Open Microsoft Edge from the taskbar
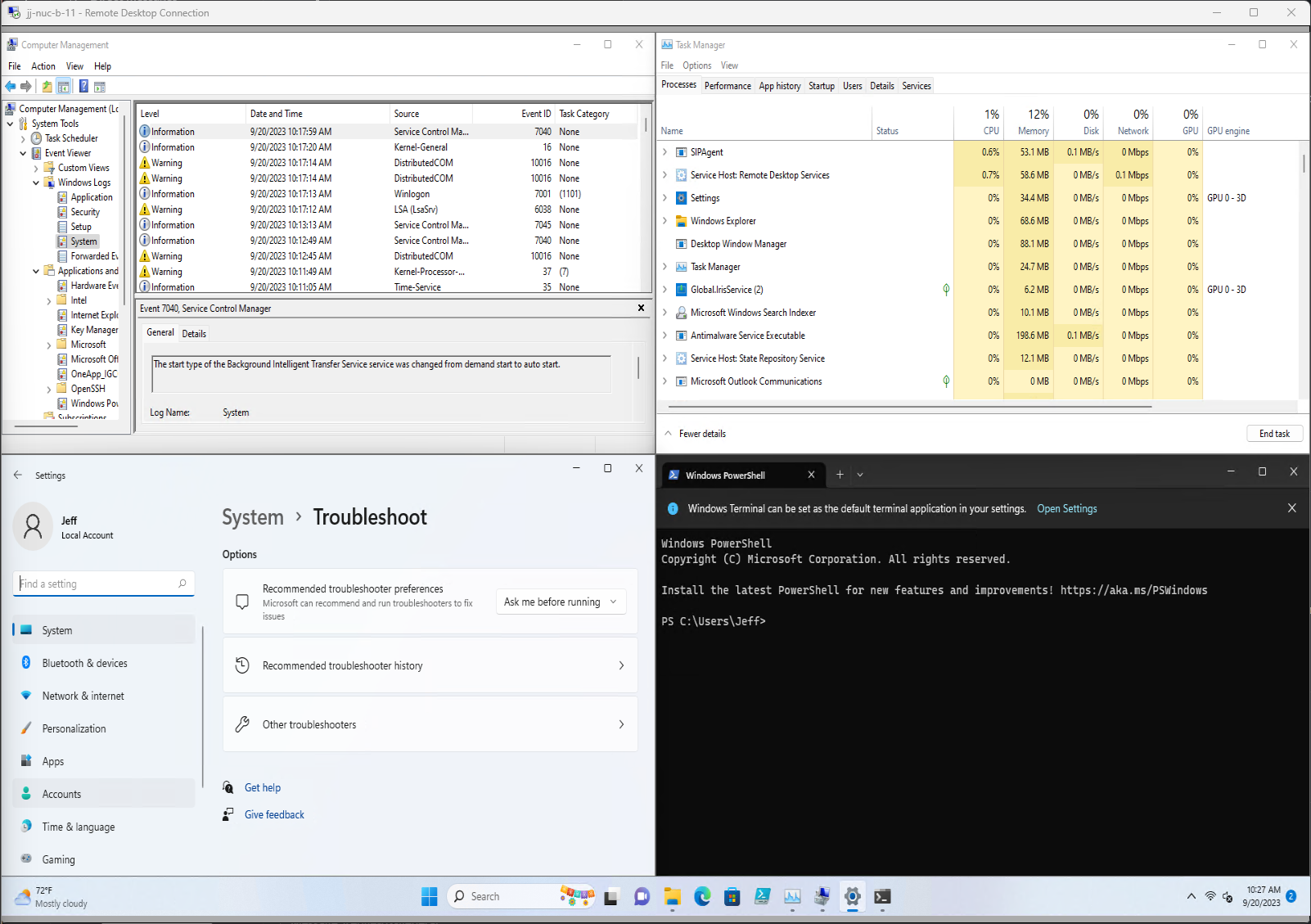Viewport: 1311px width, 924px height. click(x=702, y=896)
